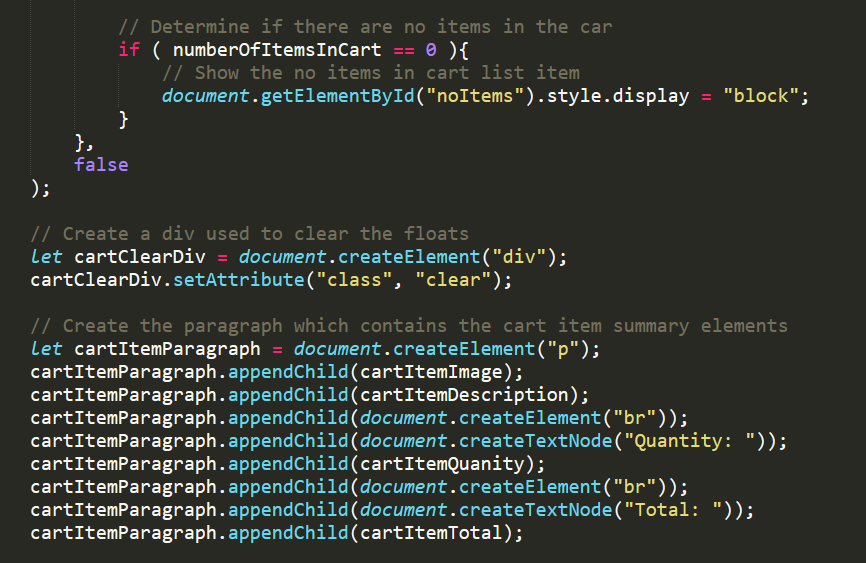The width and height of the screenshot is (866, 563).
Task: Click the string "class"
Action: pyautogui.click(x=354, y=280)
